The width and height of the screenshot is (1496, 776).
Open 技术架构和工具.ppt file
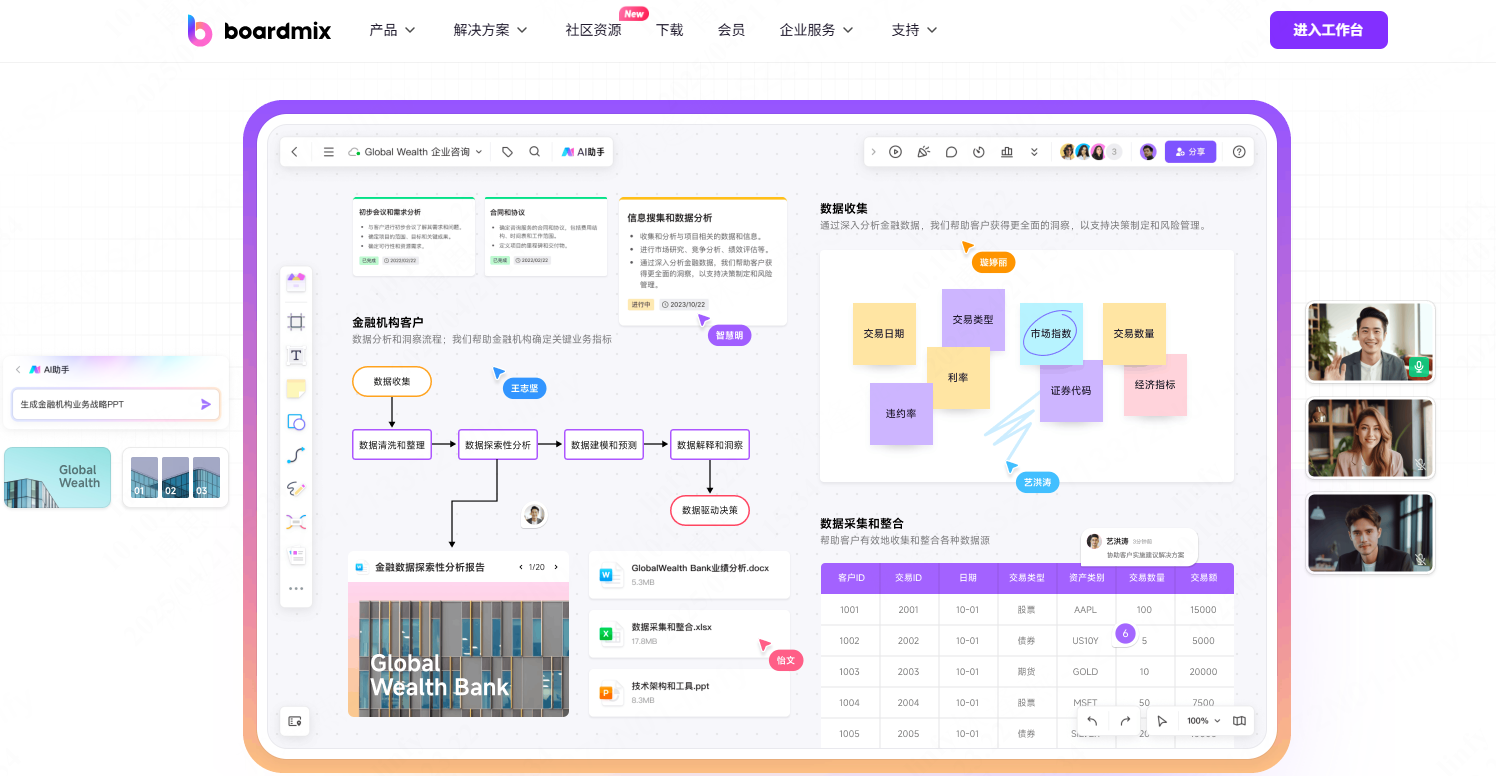point(689,693)
